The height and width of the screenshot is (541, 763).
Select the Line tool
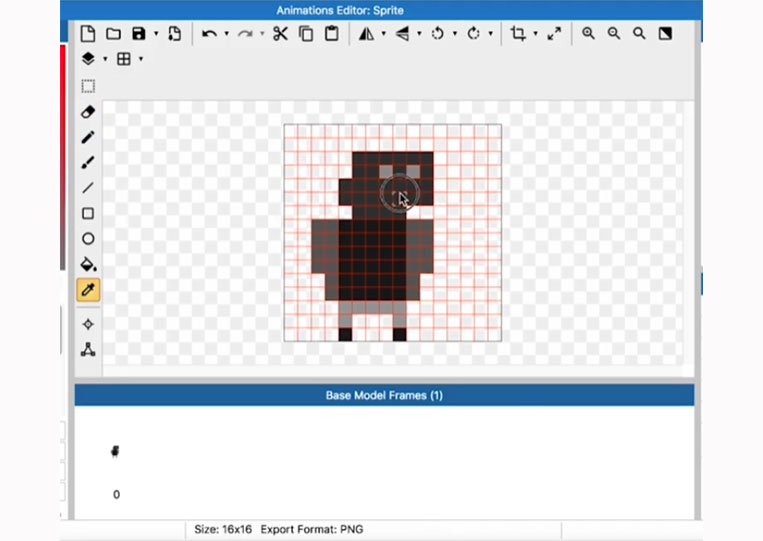pyautogui.click(x=88, y=188)
